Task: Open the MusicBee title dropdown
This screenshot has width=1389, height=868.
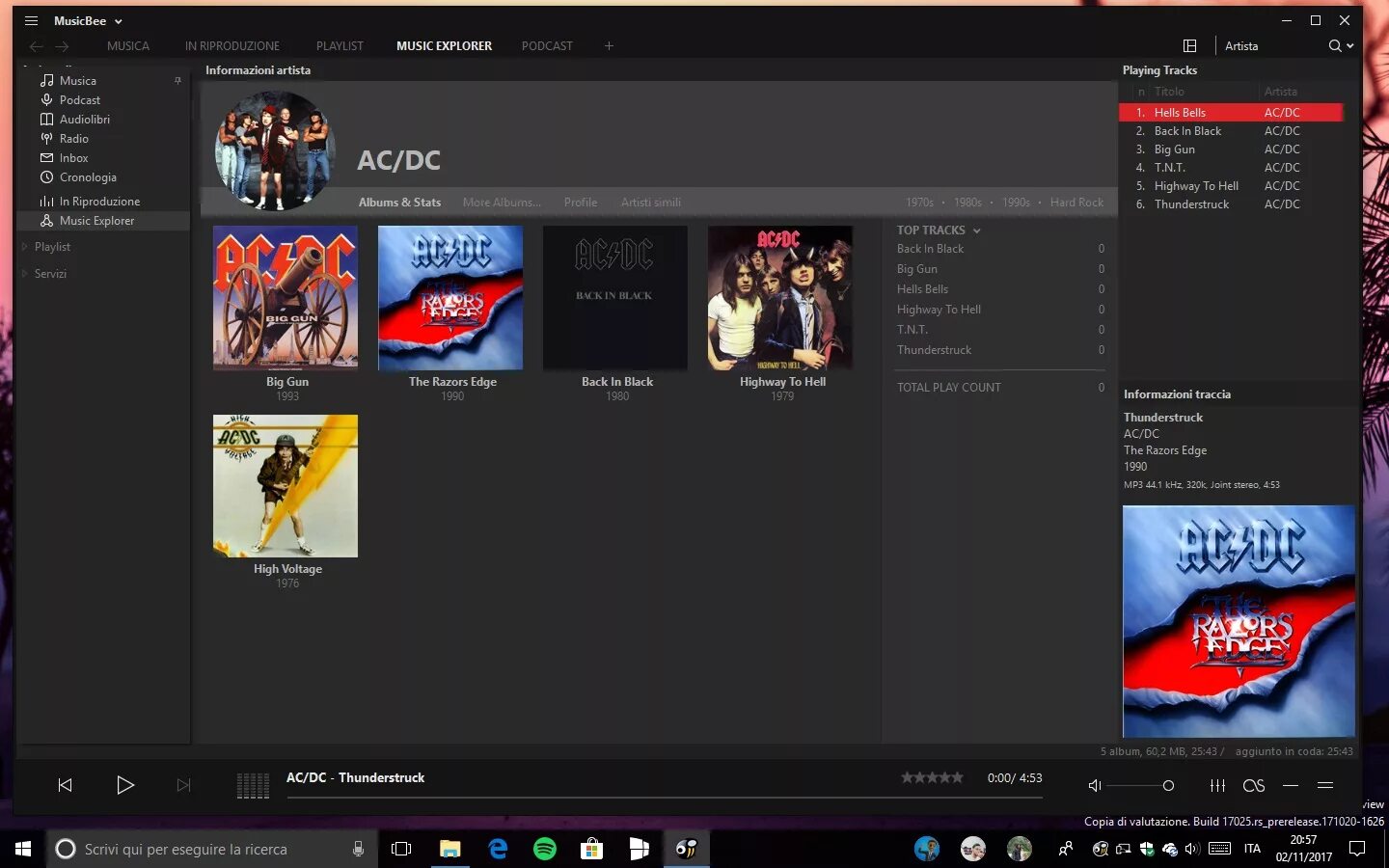Action: tap(118, 21)
